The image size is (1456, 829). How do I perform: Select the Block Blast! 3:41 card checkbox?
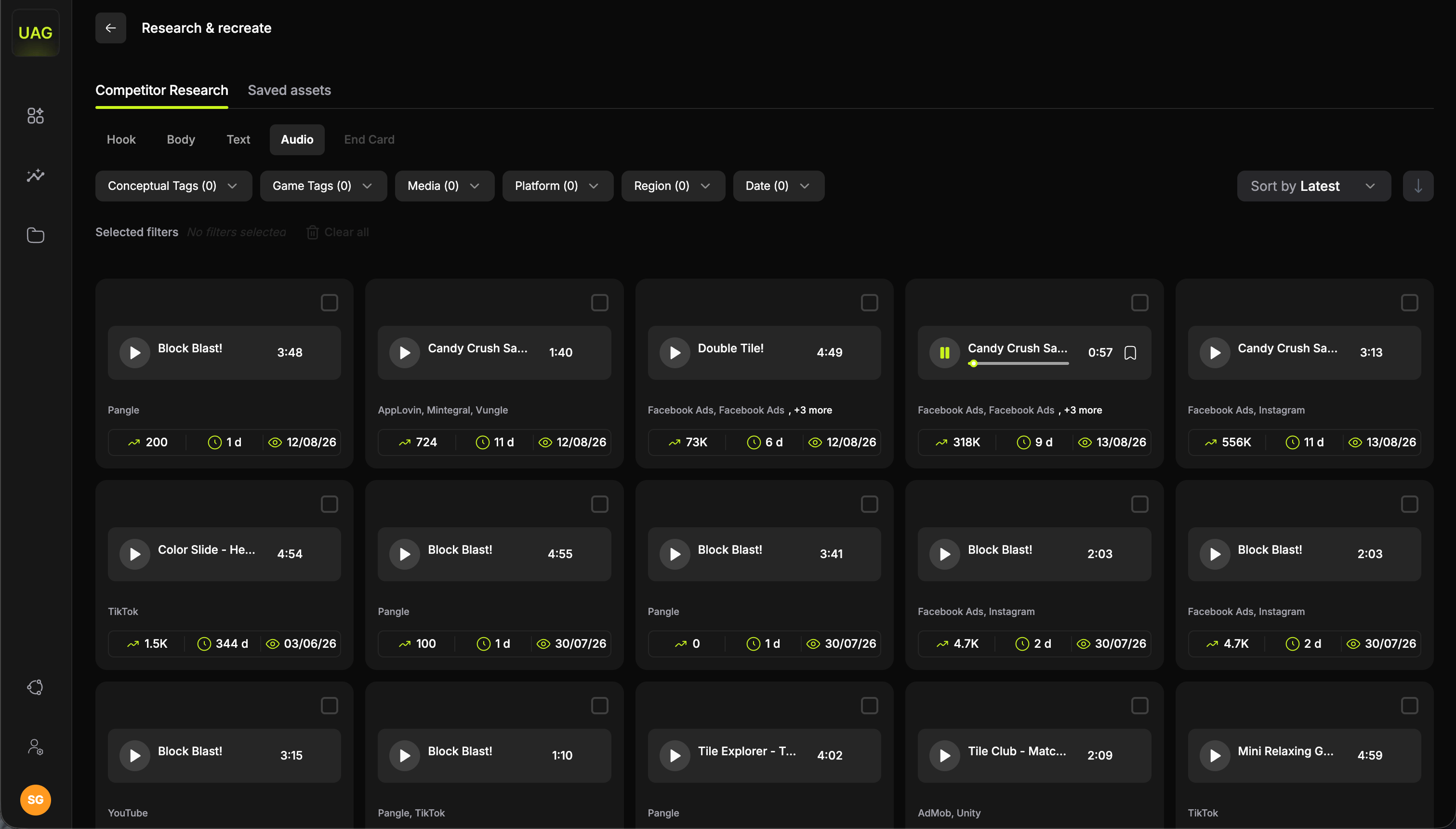click(869, 505)
